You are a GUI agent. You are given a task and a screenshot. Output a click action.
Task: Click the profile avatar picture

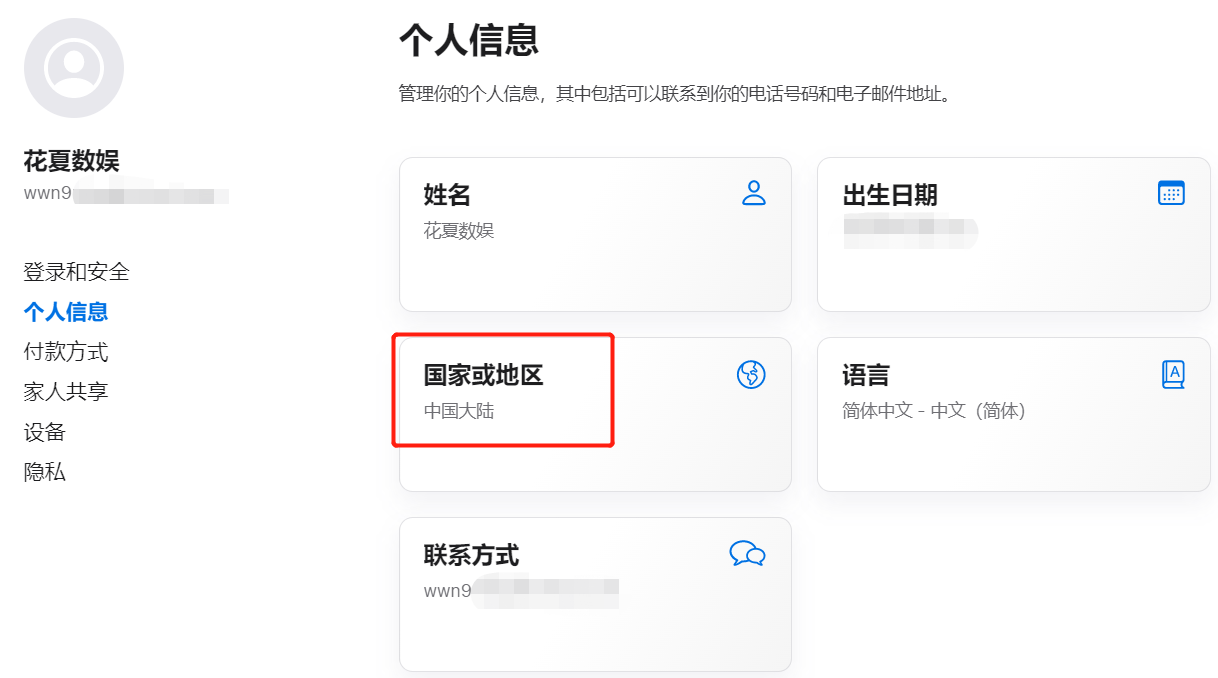[74, 68]
